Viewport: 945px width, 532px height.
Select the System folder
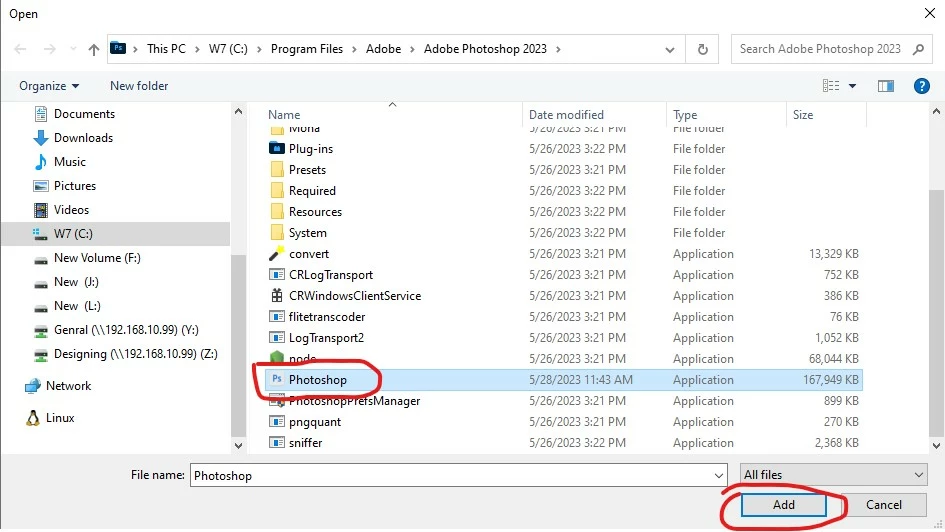[307, 233]
